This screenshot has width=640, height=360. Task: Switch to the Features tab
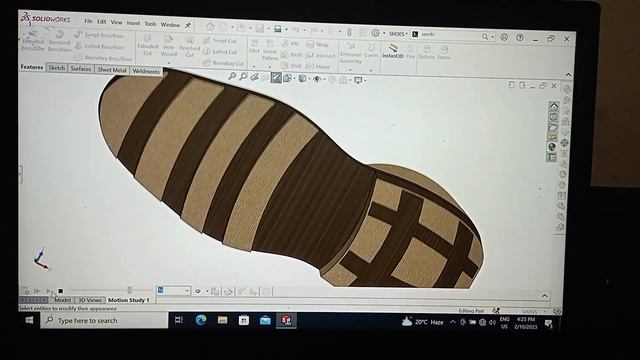(32, 67)
